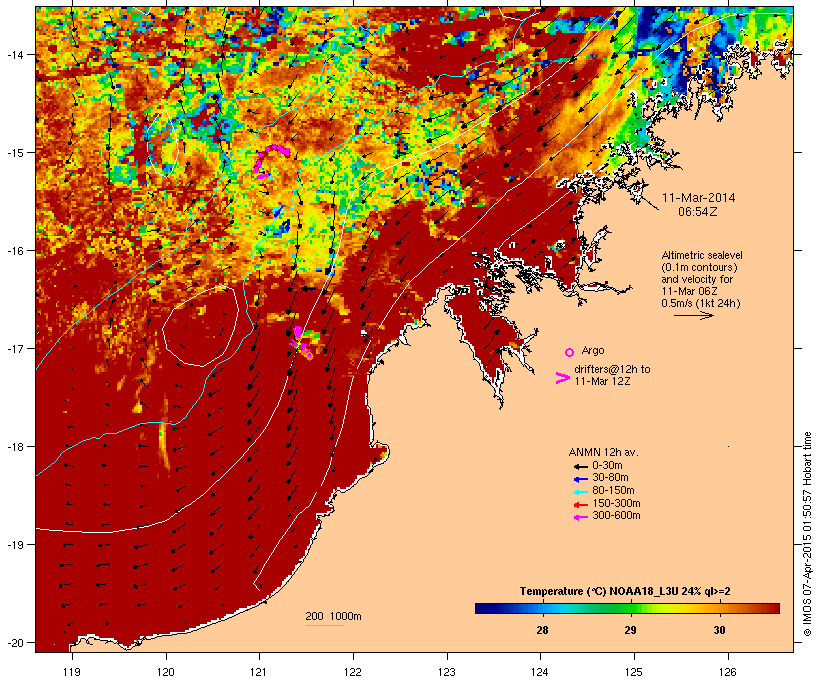Click the dark blue end of the temperature colorbar
The width and height of the screenshot is (820, 680).
(484, 608)
